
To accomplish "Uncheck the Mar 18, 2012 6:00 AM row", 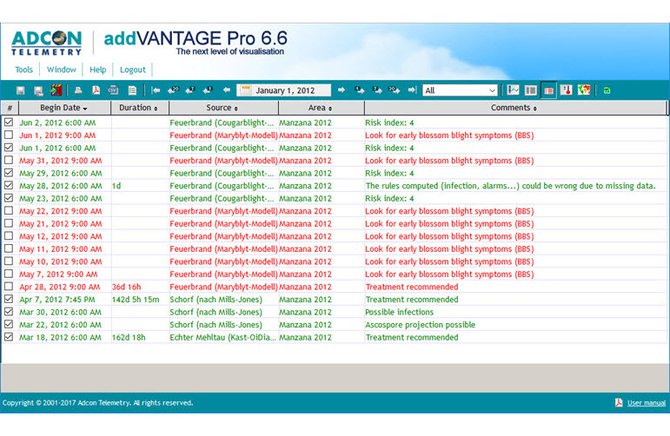I will point(9,337).
